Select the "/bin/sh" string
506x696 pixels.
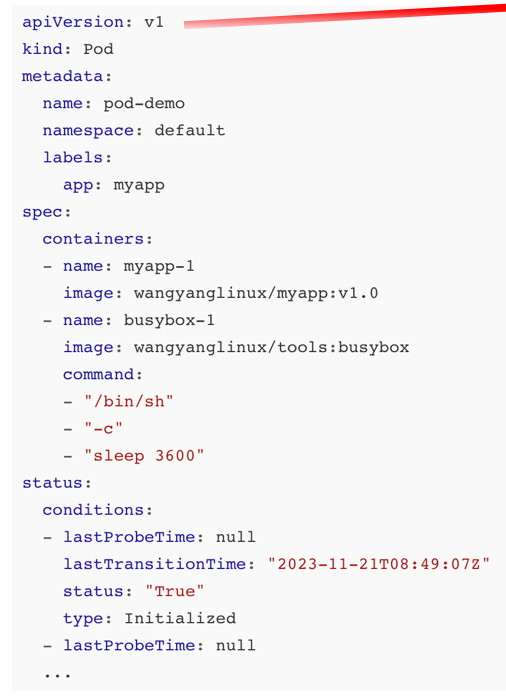point(129,402)
